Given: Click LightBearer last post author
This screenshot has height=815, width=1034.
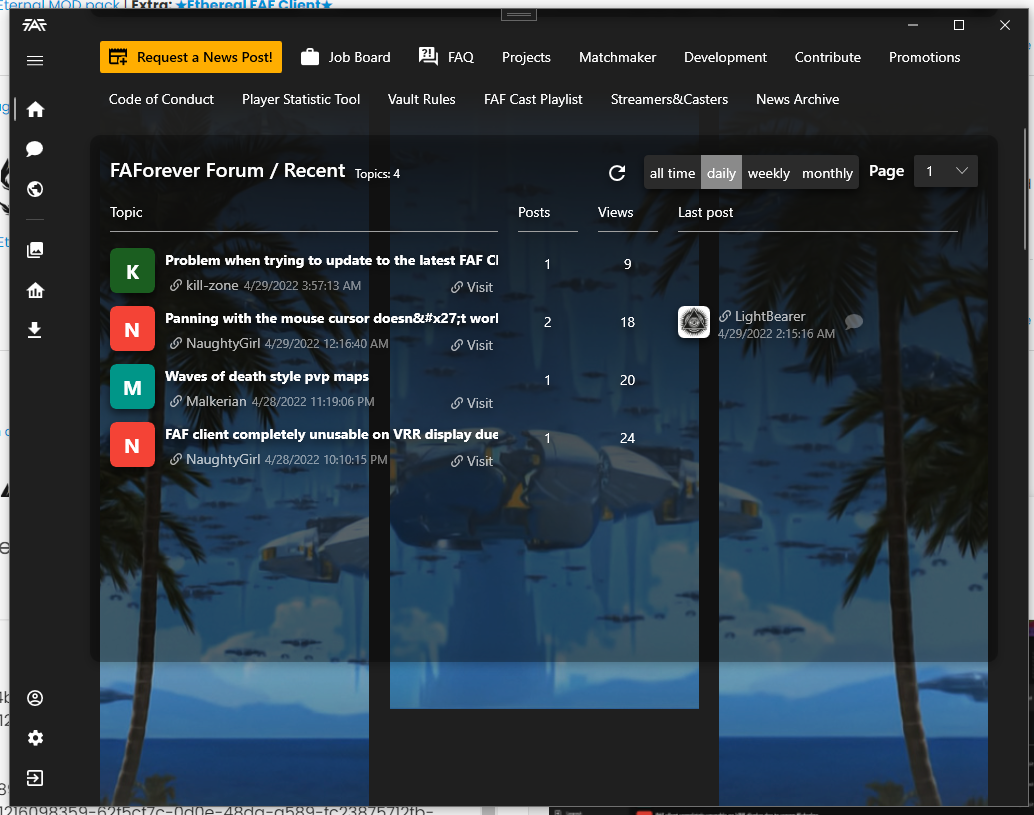Looking at the screenshot, I should click(770, 317).
